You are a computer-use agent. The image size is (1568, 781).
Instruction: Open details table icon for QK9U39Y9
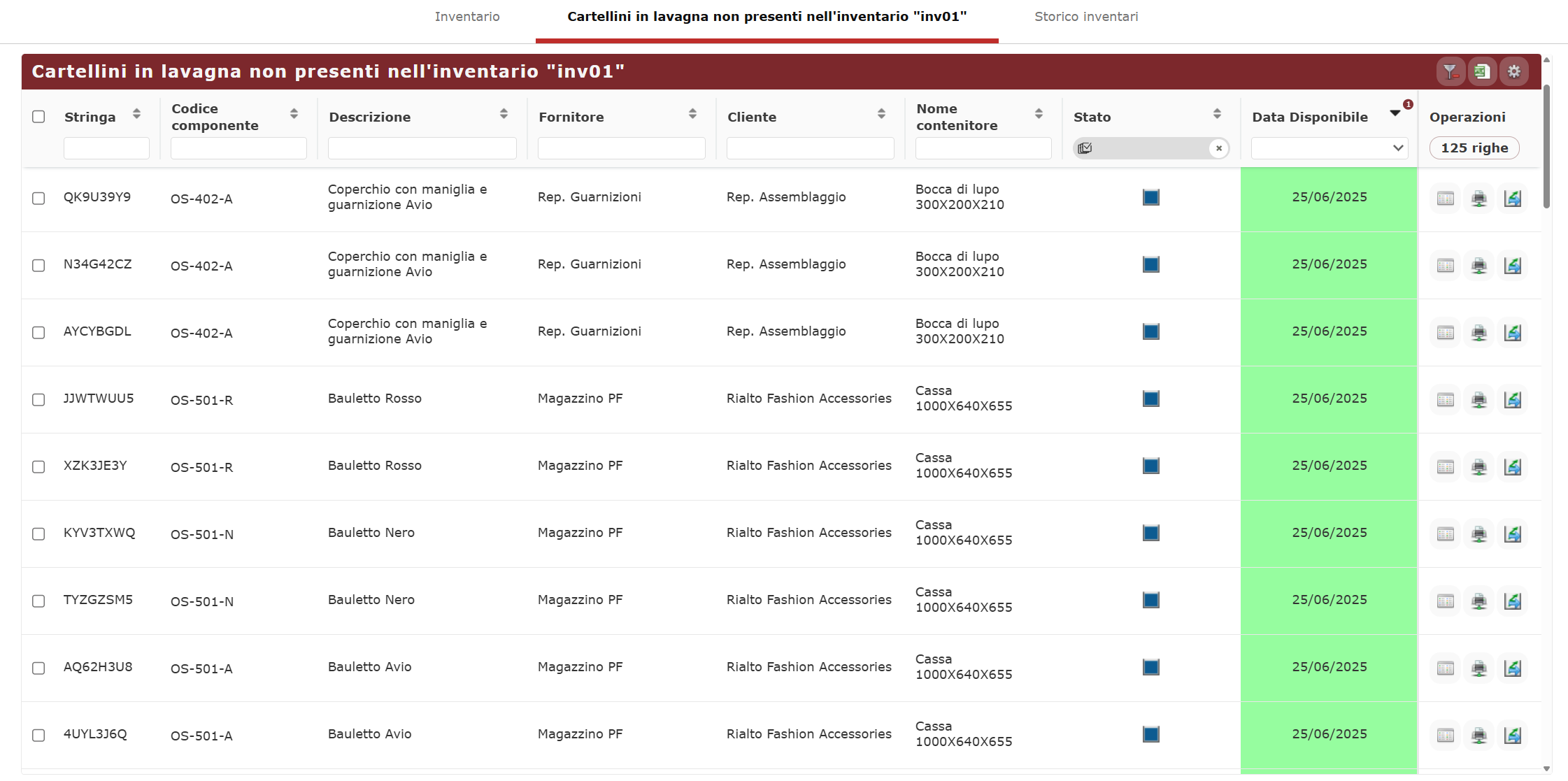(x=1446, y=199)
